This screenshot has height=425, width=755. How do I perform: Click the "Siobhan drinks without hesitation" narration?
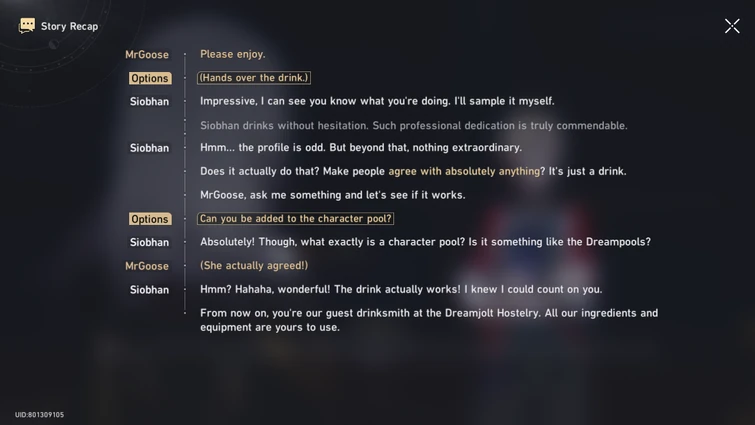pyautogui.click(x=413, y=126)
